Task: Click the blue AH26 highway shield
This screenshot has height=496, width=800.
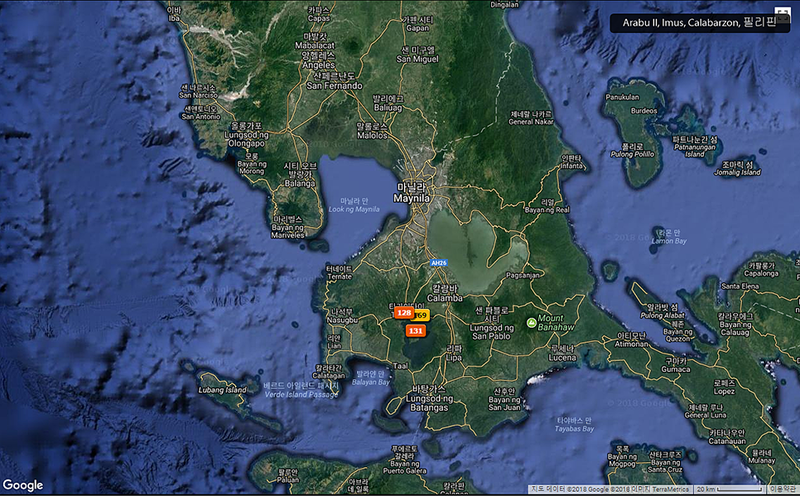Action: tap(439, 263)
